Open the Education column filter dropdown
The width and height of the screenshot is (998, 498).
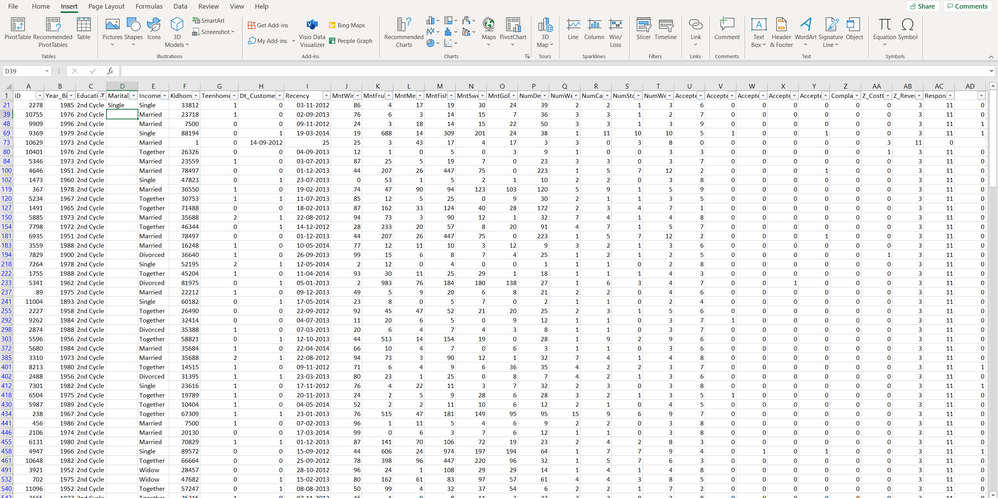[x=102, y=96]
